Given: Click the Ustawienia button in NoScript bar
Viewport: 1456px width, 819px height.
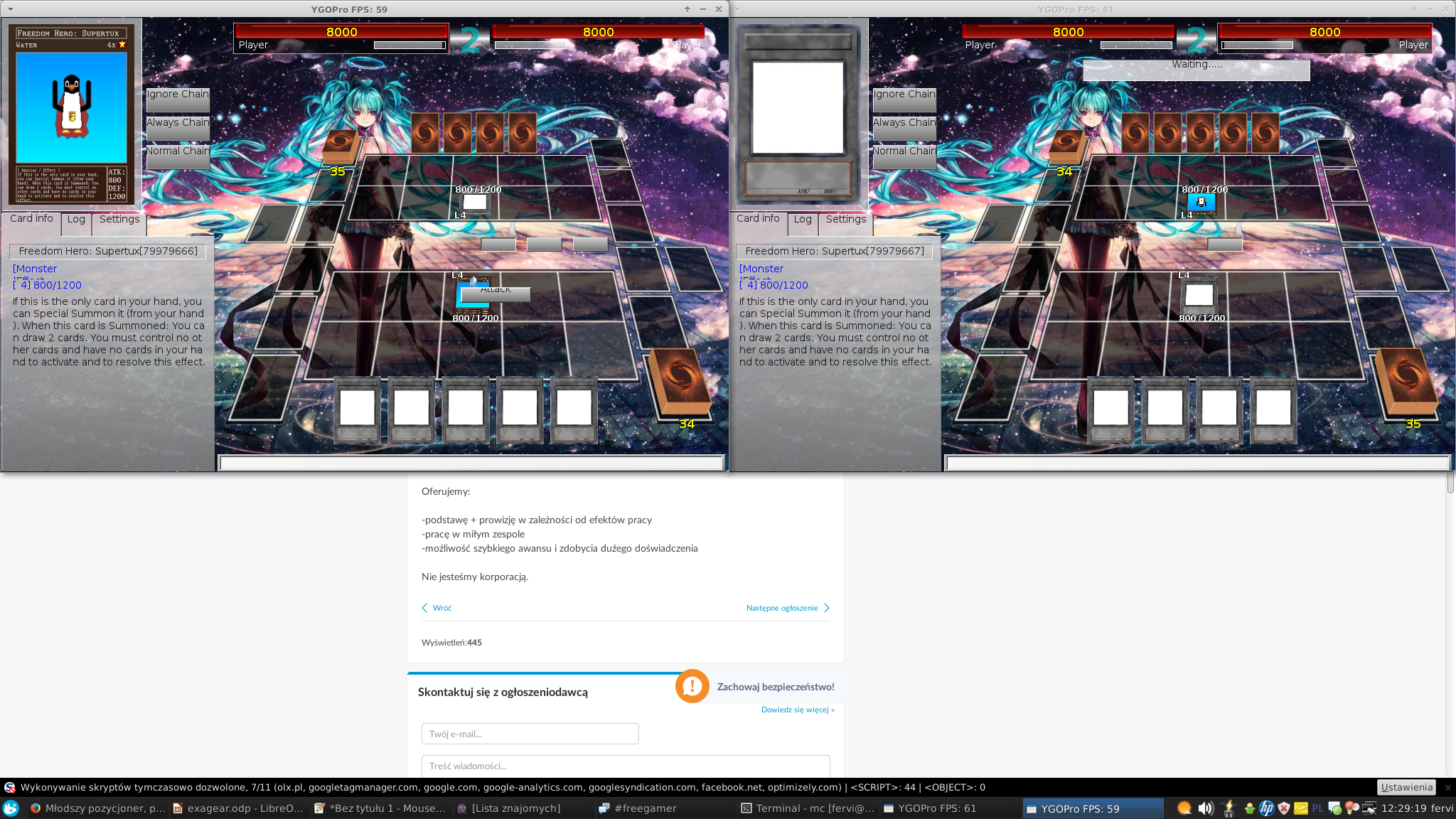Looking at the screenshot, I should tap(1406, 787).
